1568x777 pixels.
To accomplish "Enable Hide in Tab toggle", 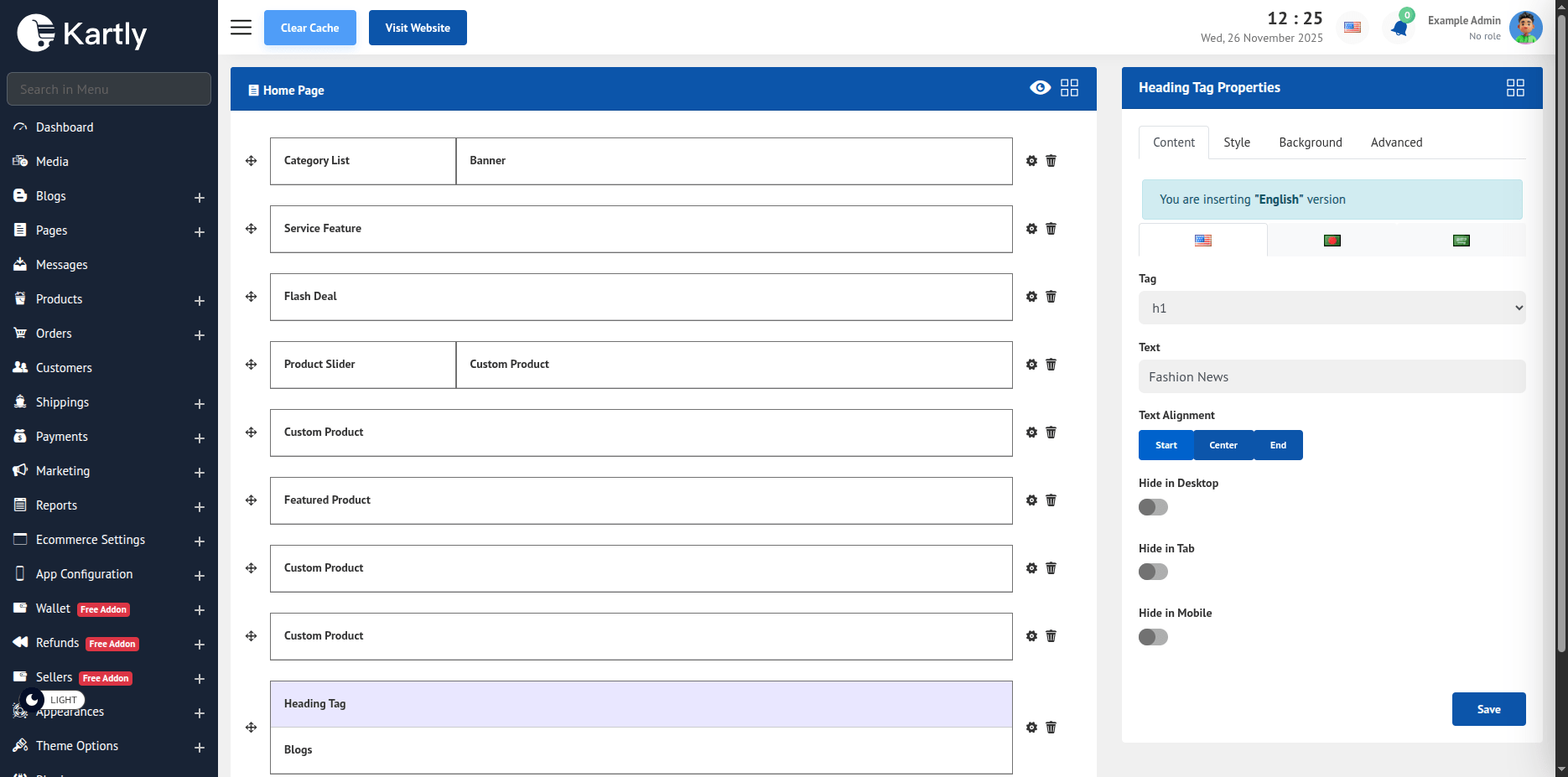I will (1153, 572).
